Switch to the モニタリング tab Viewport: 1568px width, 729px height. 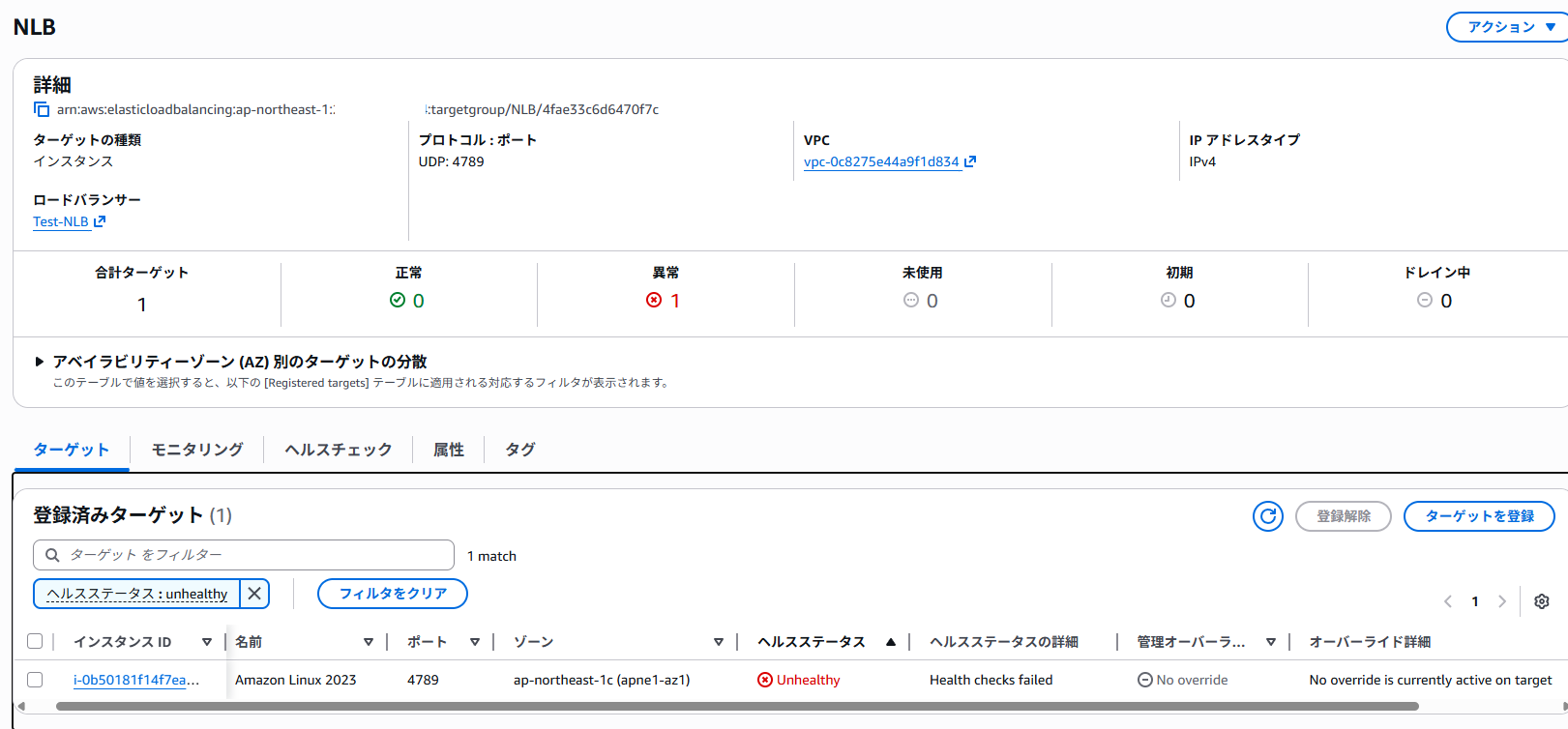(x=197, y=450)
